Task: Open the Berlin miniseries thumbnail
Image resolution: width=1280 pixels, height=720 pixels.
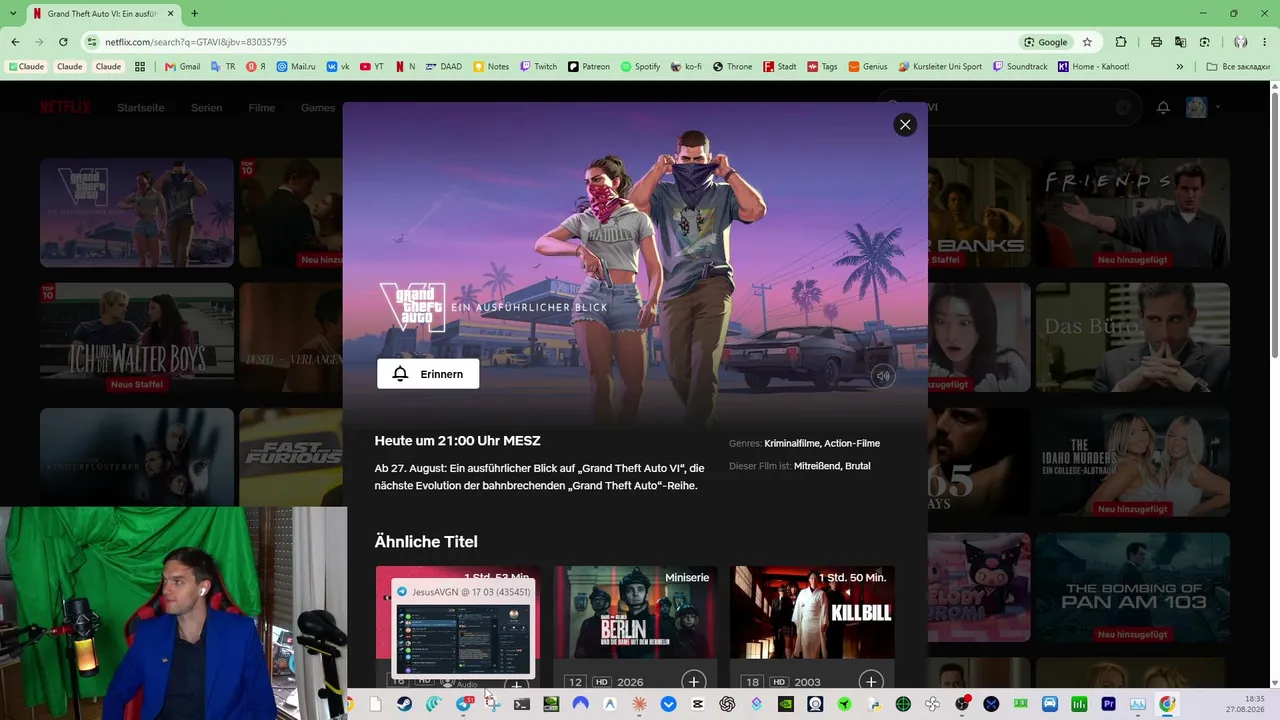Action: tap(635, 612)
